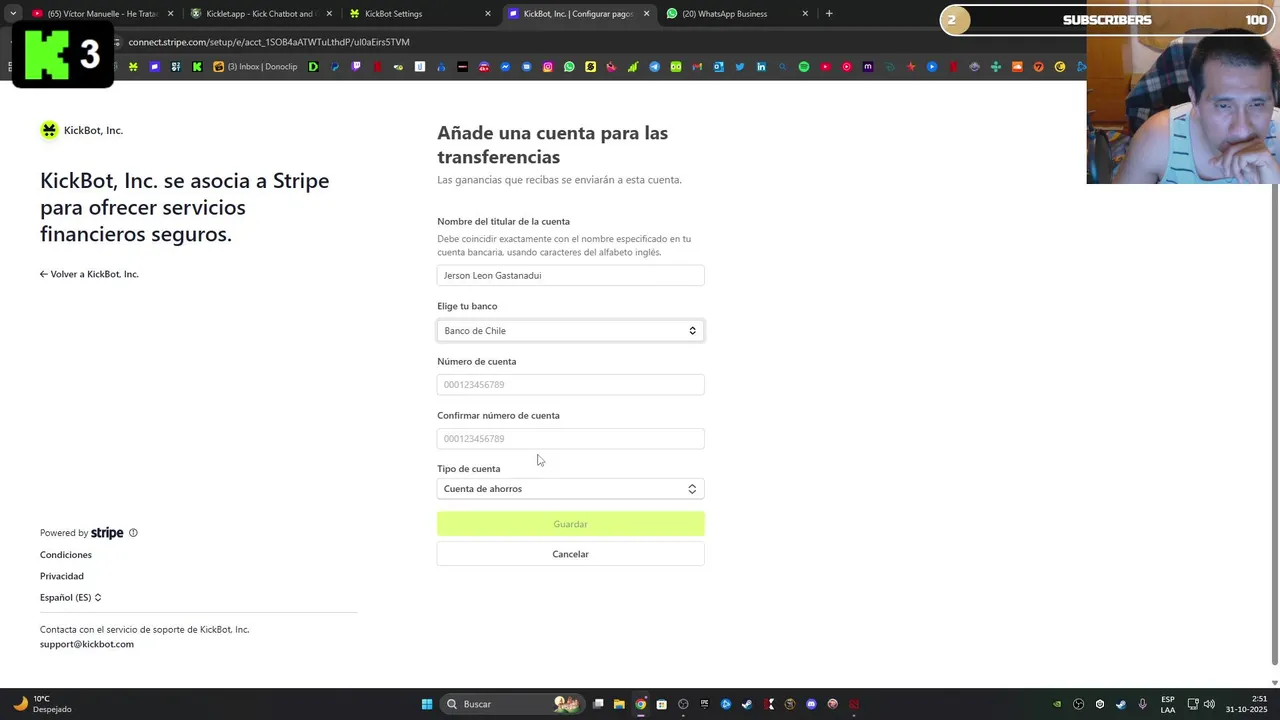Click the browser address bar URL
Viewport: 1280px width, 720px height.
pos(269,42)
